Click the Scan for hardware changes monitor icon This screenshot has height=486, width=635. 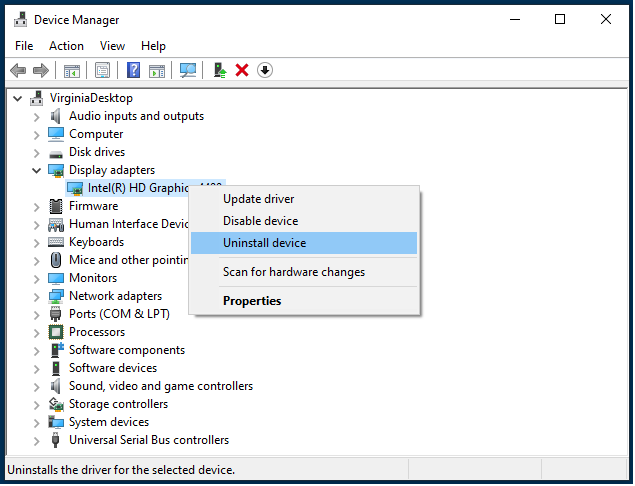[x=187, y=70]
